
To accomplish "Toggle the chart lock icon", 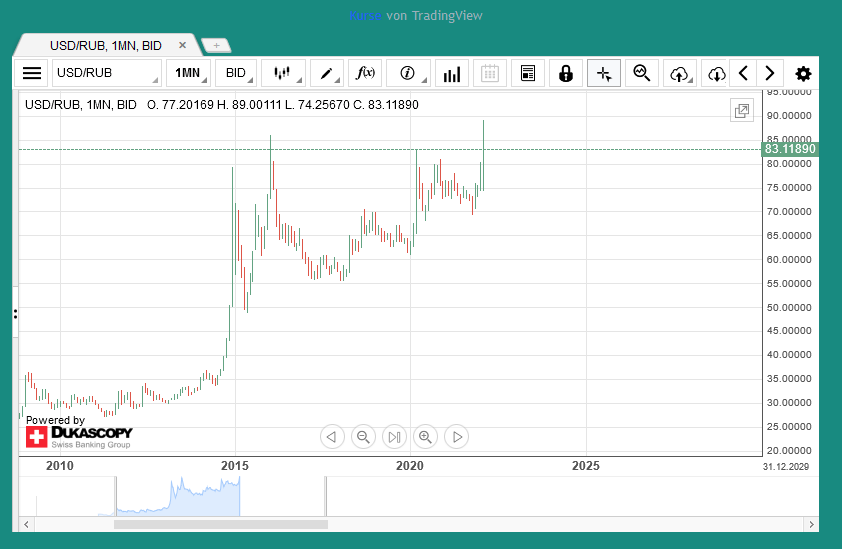I will click(566, 73).
